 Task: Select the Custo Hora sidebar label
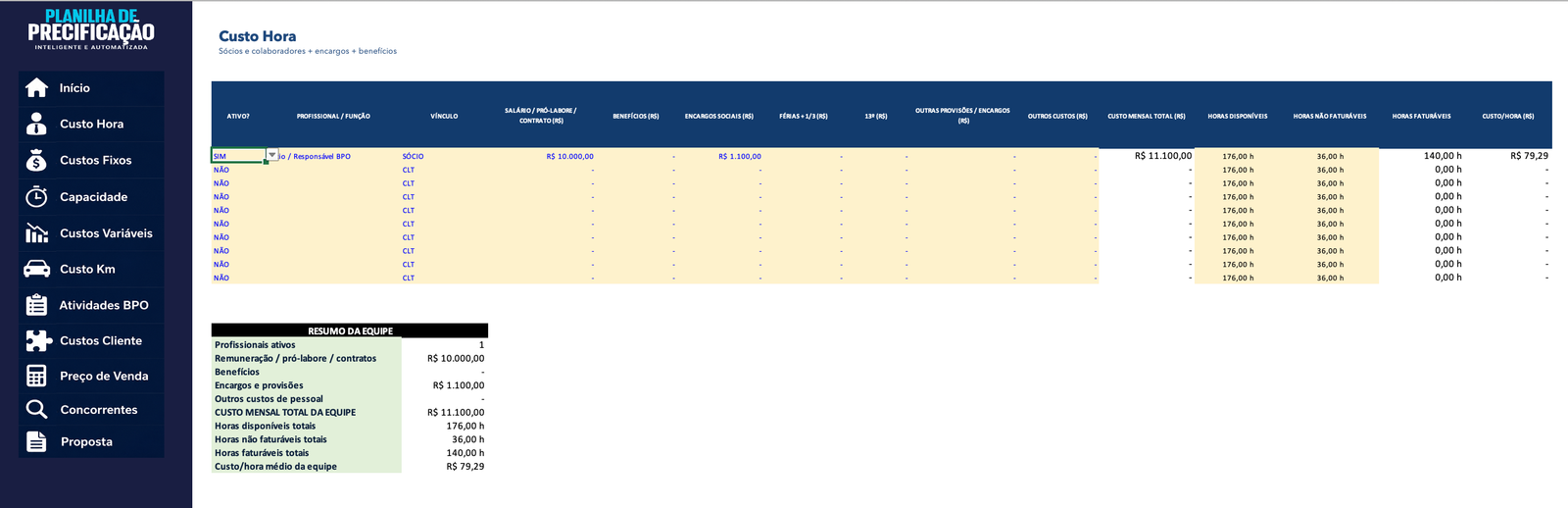pos(91,124)
